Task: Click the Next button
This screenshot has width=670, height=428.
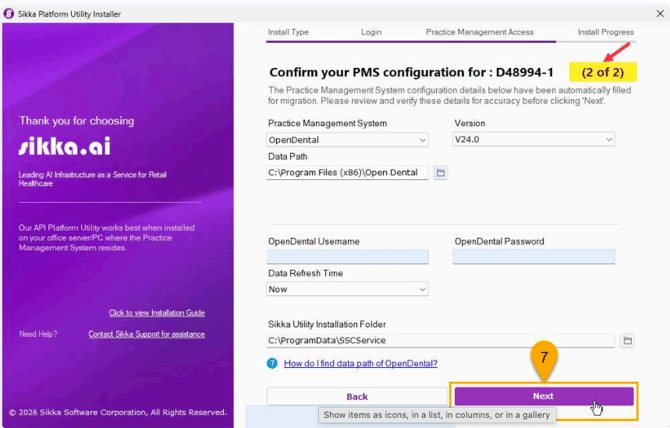Action: click(544, 396)
